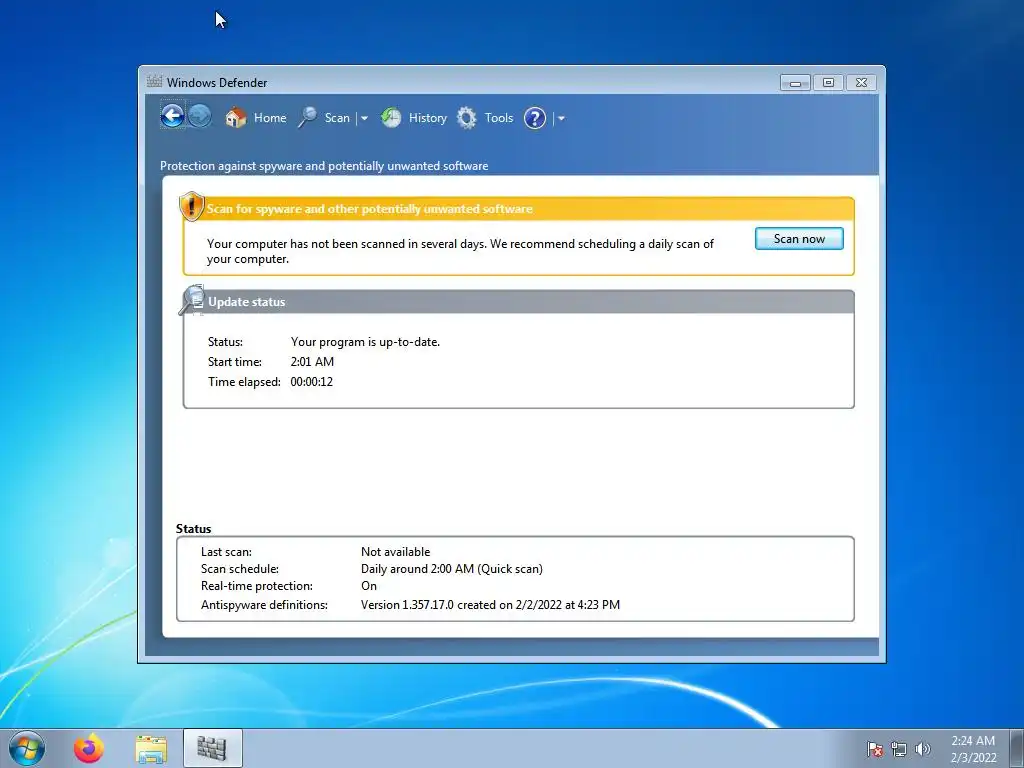Viewport: 1024px width, 768px height.
Task: Click 'Scan for spyware' banner heading
Action: (370, 209)
